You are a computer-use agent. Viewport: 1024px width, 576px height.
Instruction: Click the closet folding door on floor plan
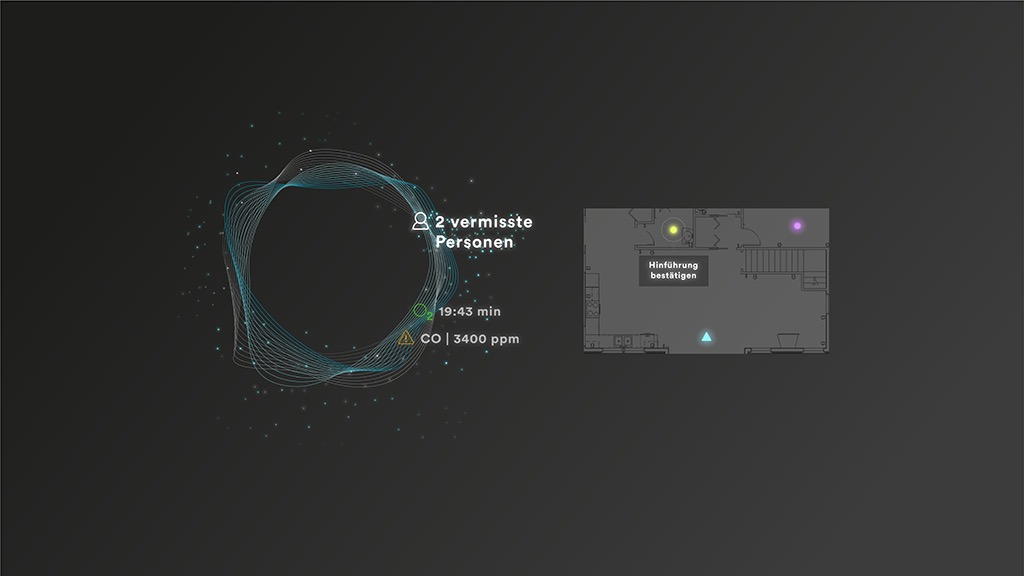[718, 231]
